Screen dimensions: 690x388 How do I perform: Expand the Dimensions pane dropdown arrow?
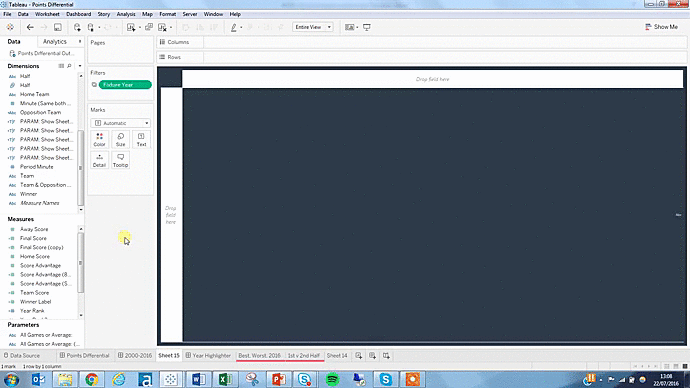click(80, 66)
